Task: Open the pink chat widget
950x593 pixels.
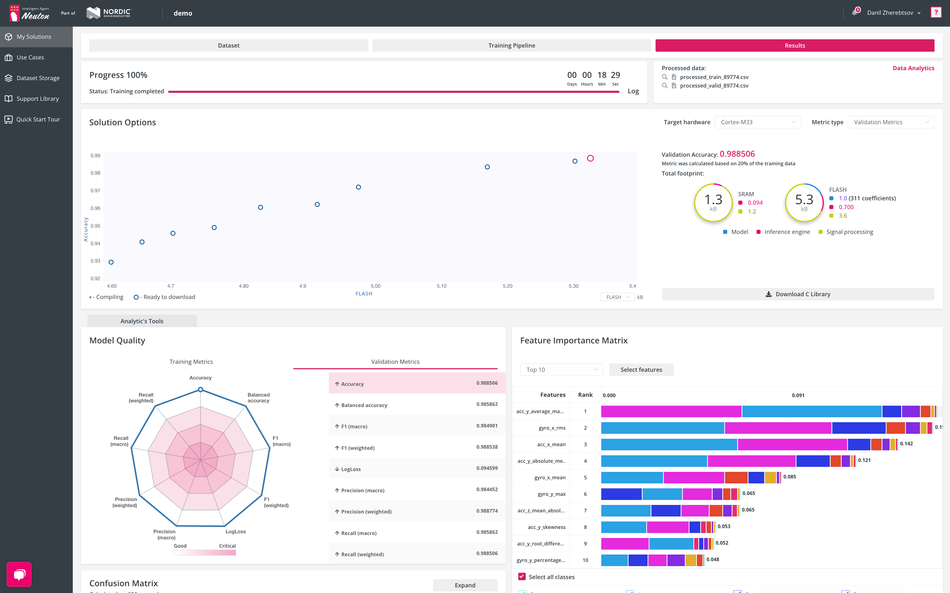Action: pyautogui.click(x=19, y=573)
